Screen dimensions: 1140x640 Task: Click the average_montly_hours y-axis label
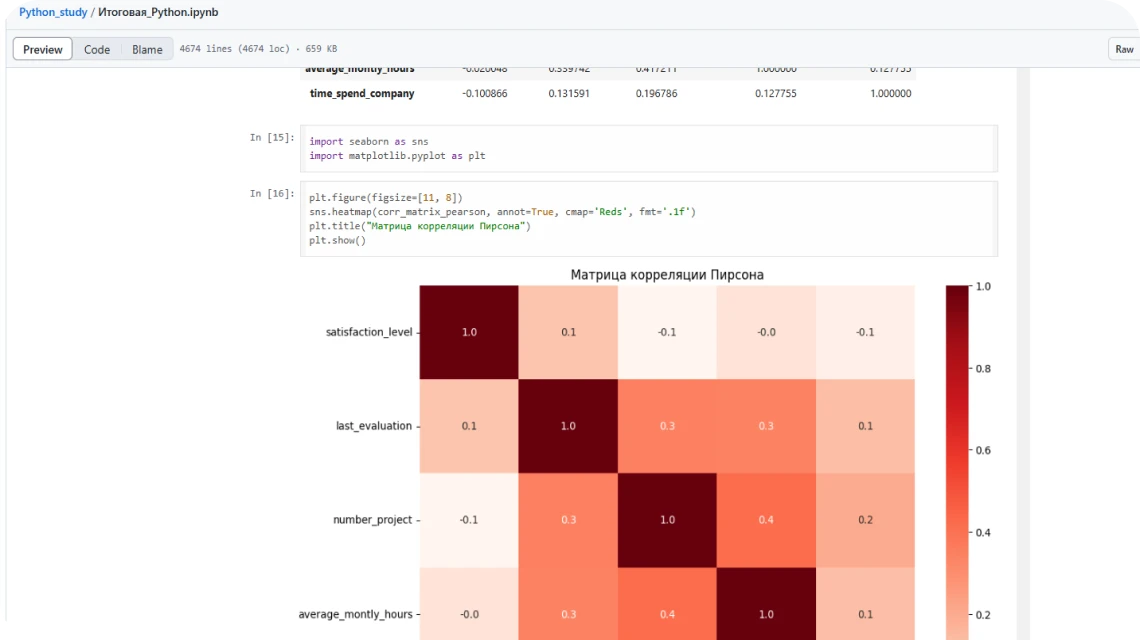click(x=355, y=614)
